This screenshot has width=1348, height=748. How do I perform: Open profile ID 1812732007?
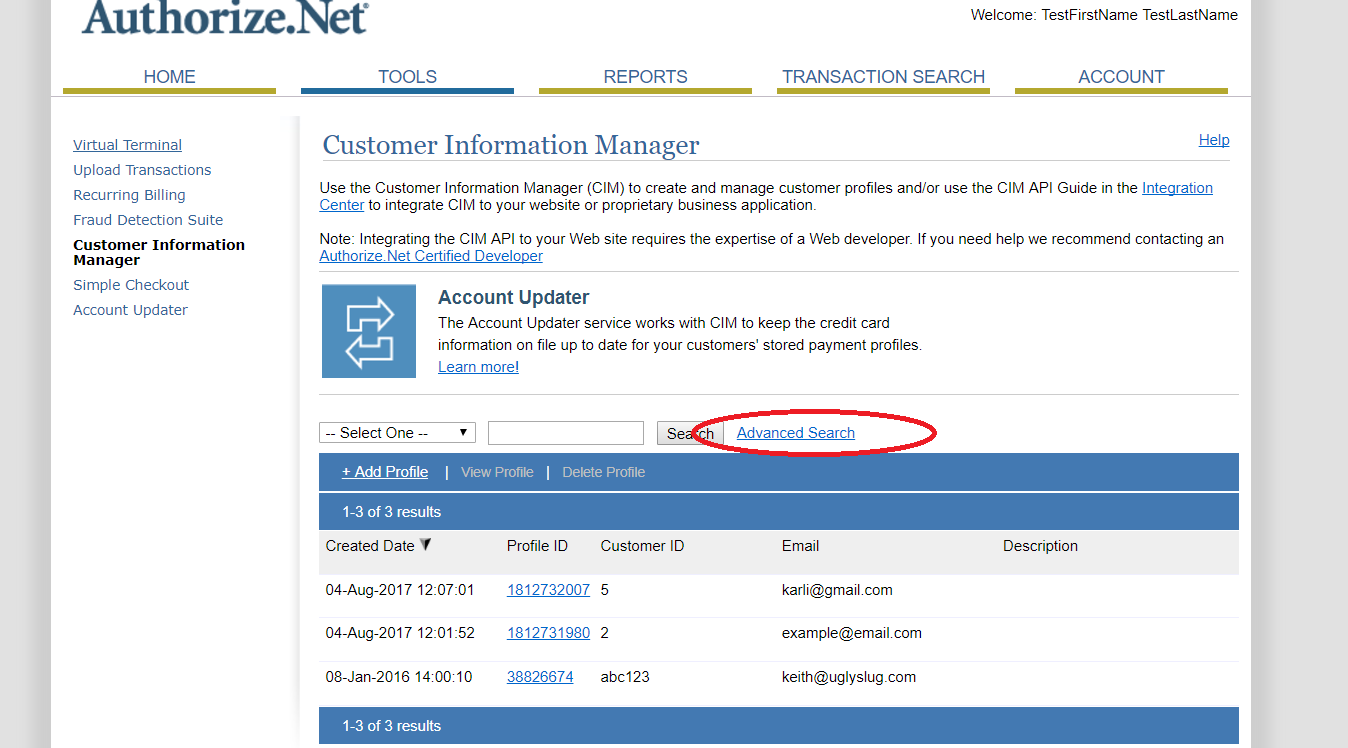pyautogui.click(x=548, y=590)
